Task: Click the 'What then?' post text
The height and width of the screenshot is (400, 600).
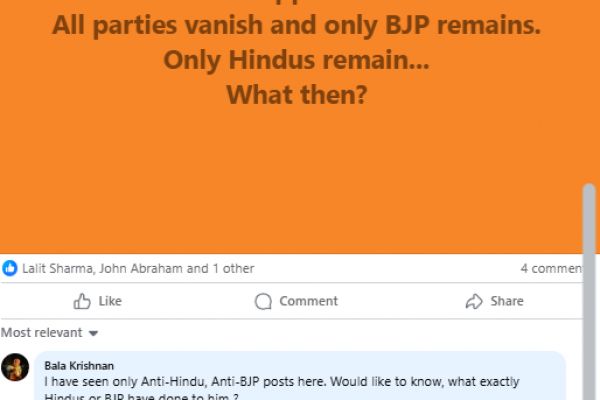Action: tap(297, 95)
